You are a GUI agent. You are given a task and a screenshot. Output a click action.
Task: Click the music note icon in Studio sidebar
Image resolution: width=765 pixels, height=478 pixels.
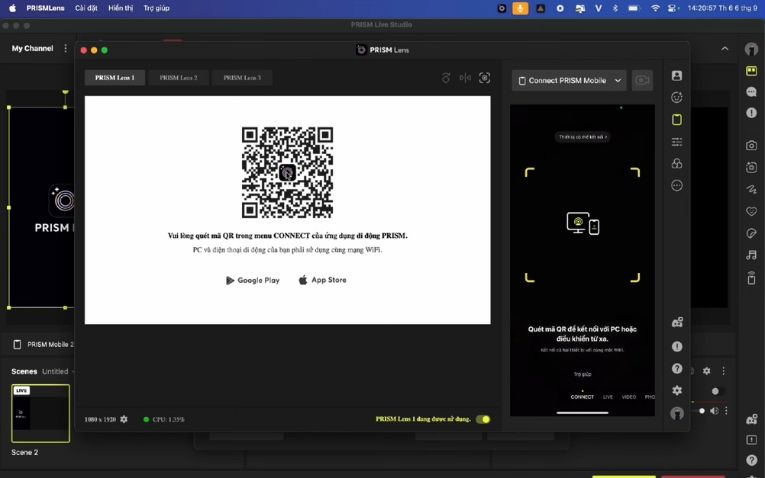coord(751,255)
